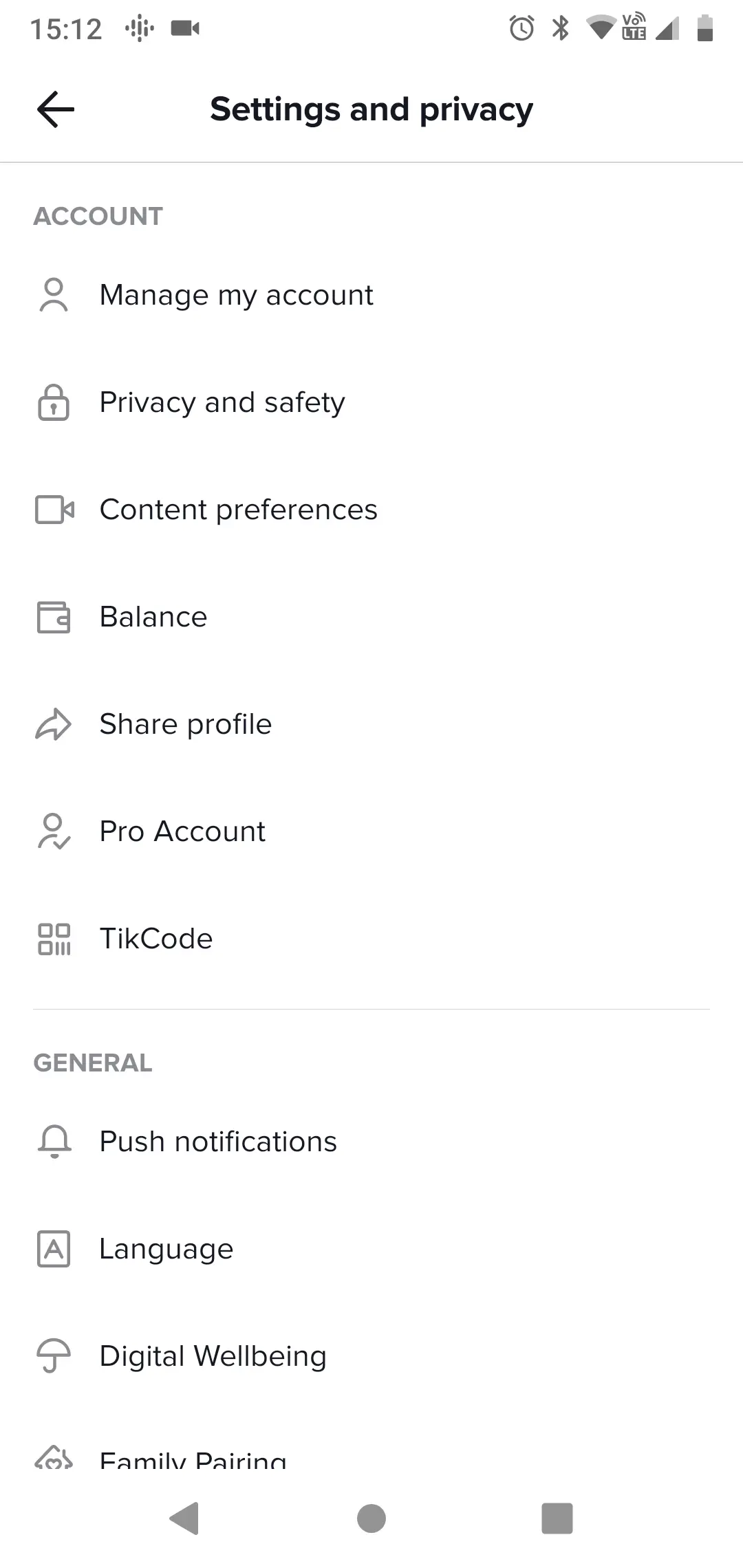The image size is (743, 1568).
Task: Open Privacy and safety settings
Action: point(222,402)
